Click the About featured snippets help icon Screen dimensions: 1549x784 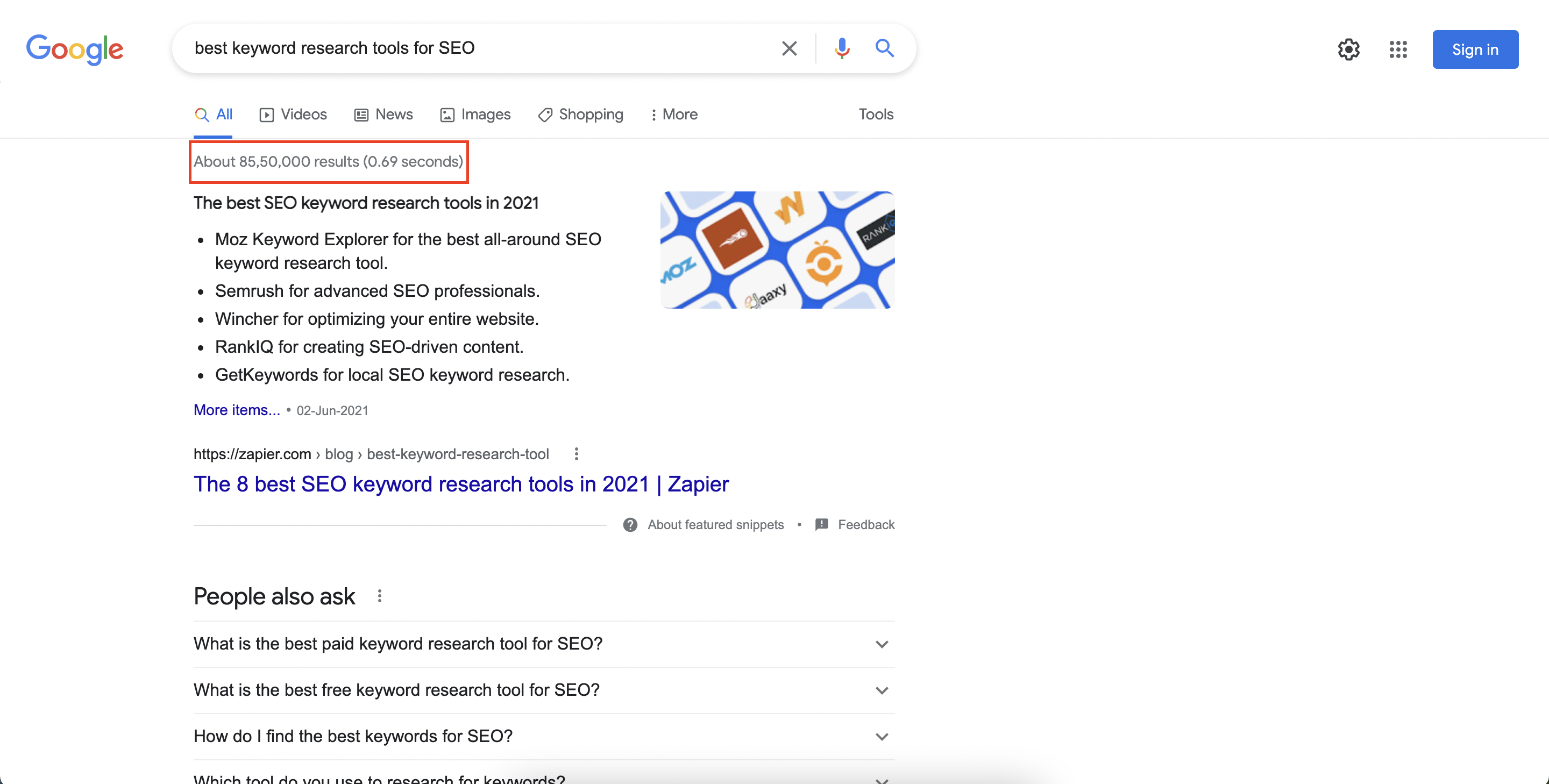(x=630, y=525)
